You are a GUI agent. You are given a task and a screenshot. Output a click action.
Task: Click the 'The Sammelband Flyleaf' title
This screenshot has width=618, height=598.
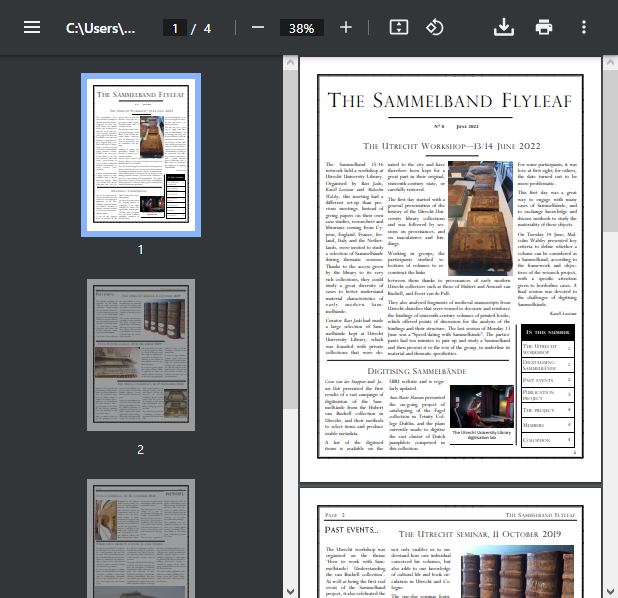coord(450,100)
